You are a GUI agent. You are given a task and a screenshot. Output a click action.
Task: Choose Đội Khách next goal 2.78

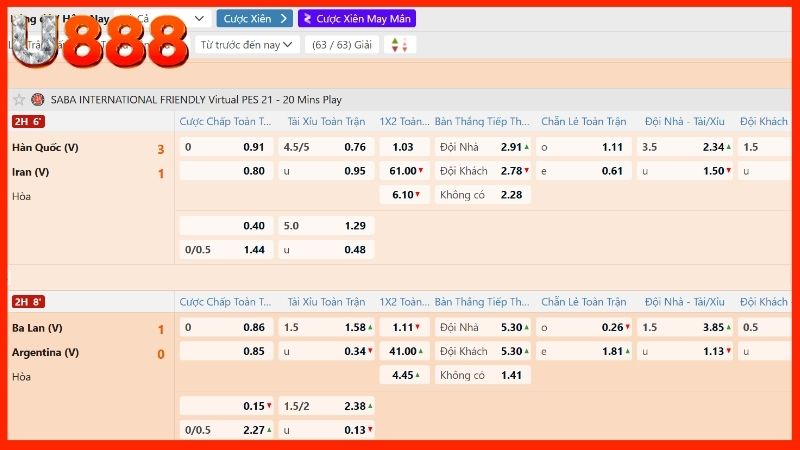483,171
